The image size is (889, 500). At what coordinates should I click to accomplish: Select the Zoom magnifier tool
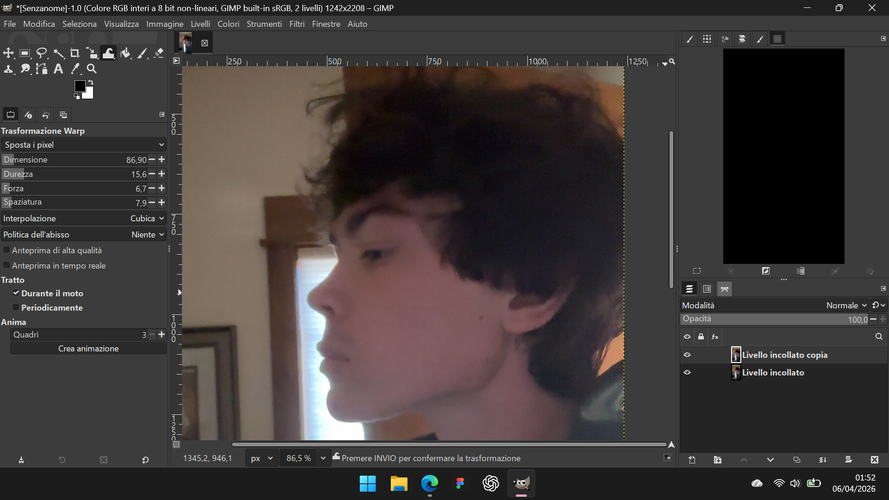click(x=92, y=69)
